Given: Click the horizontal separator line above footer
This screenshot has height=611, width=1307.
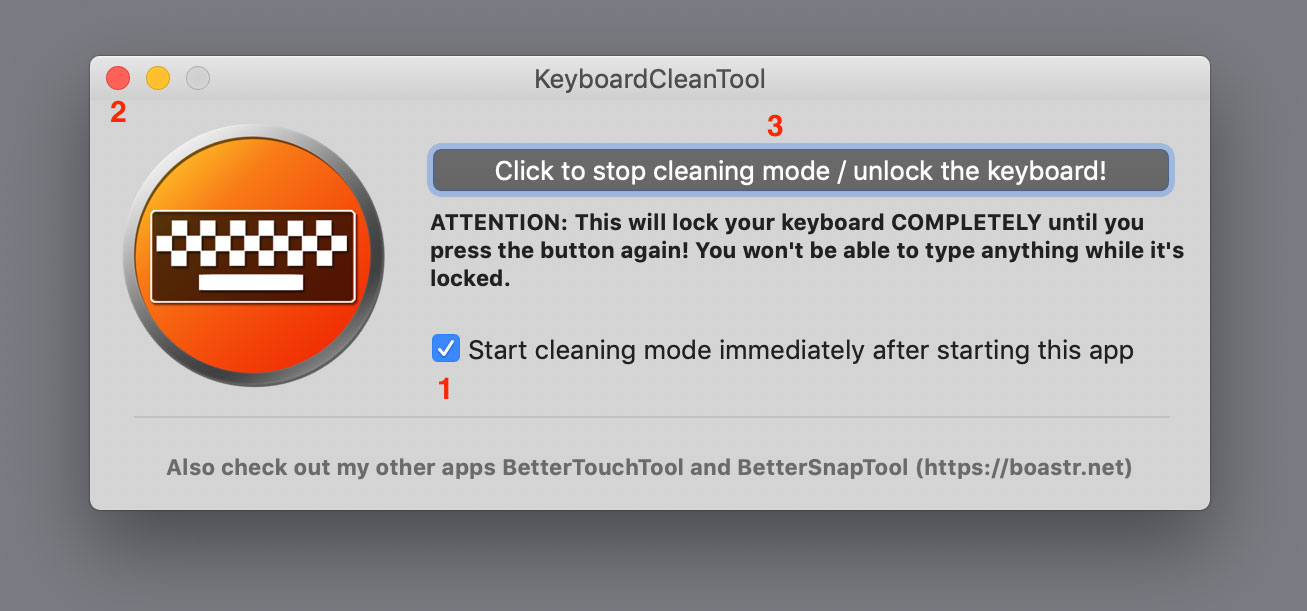Looking at the screenshot, I should click(651, 417).
